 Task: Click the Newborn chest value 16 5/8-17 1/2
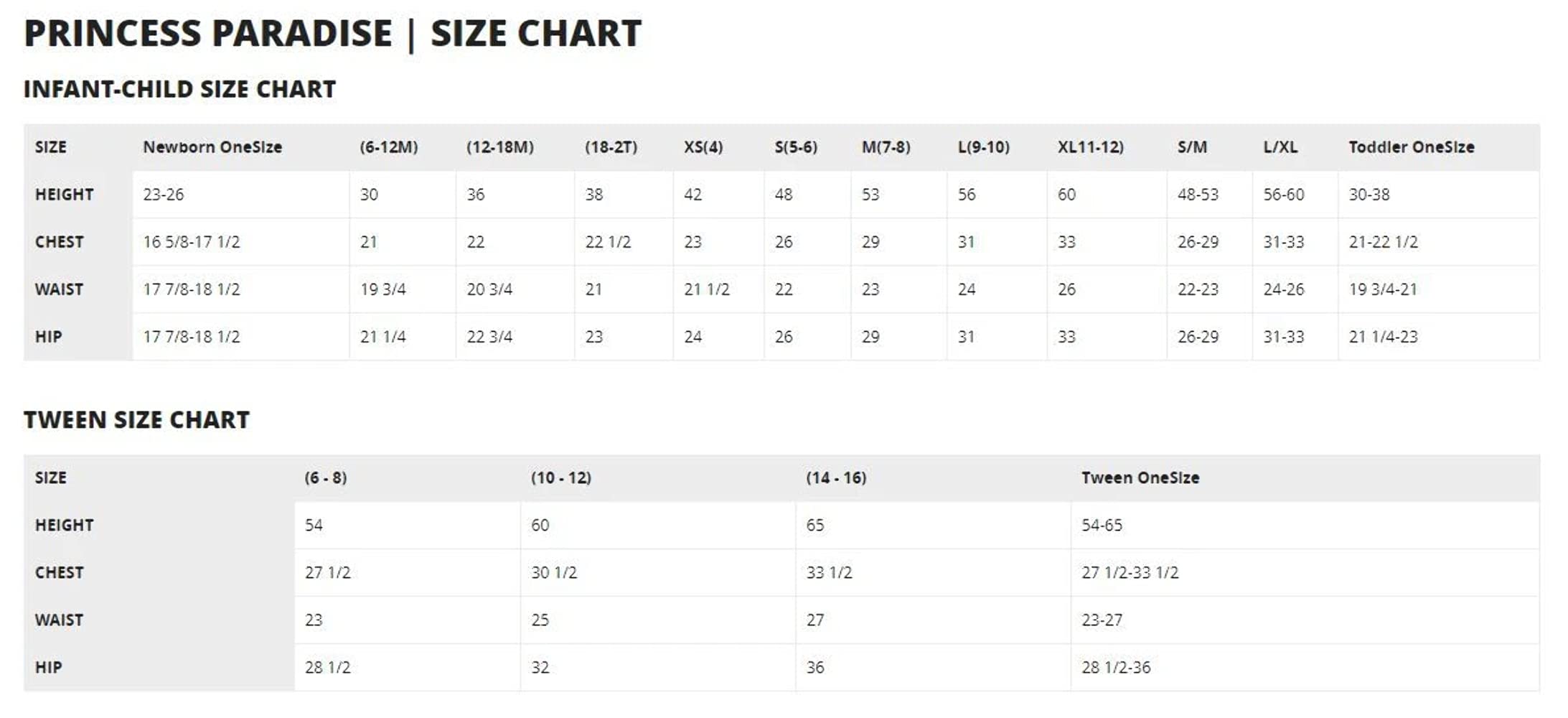coord(191,242)
